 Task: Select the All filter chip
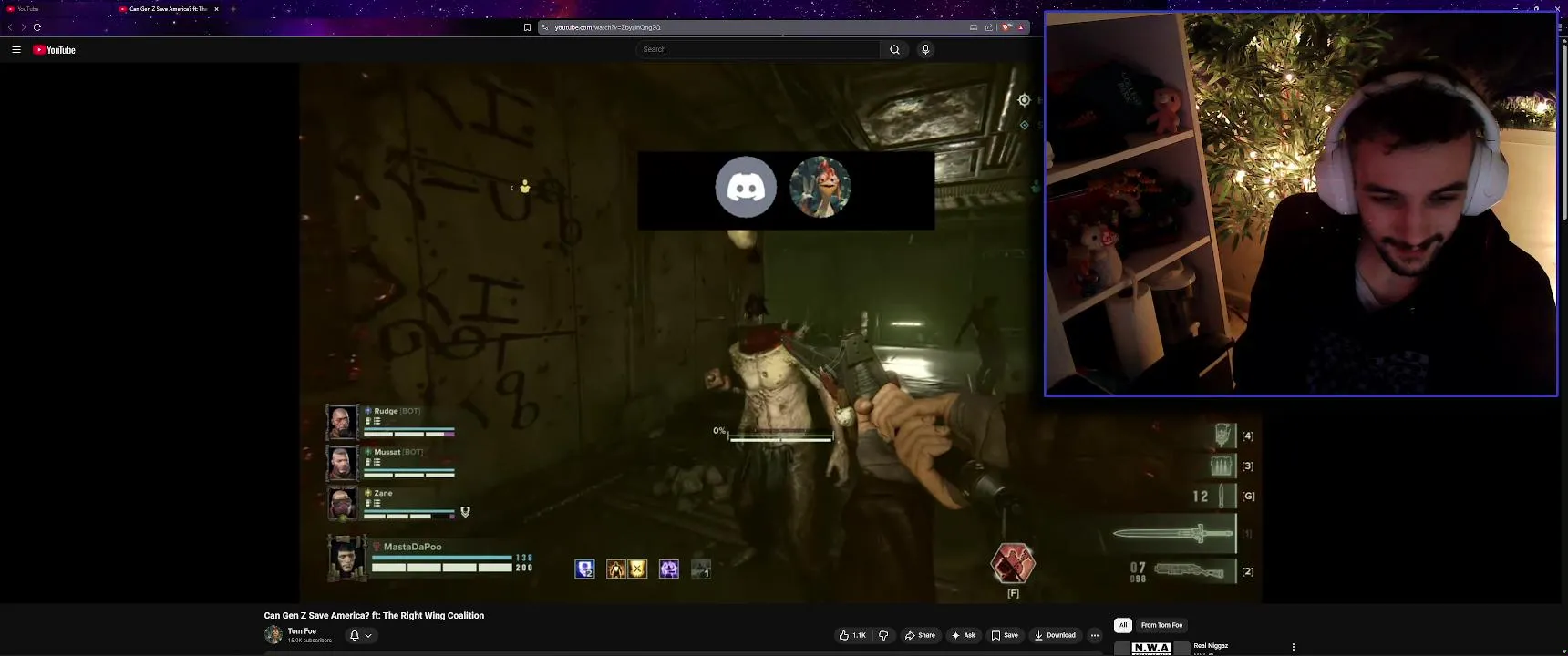1123,625
